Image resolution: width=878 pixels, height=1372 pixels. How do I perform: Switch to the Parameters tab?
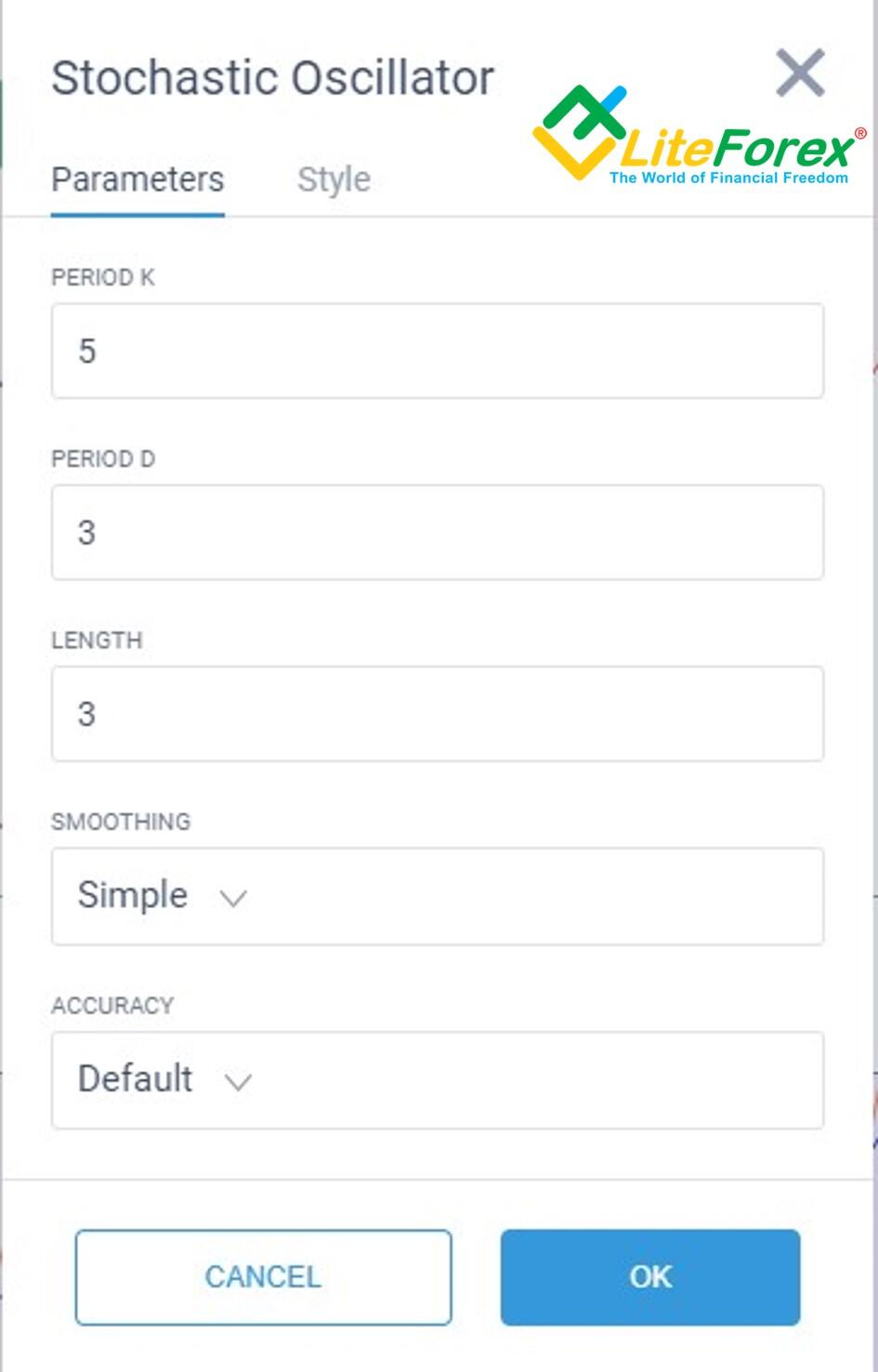coord(138,179)
